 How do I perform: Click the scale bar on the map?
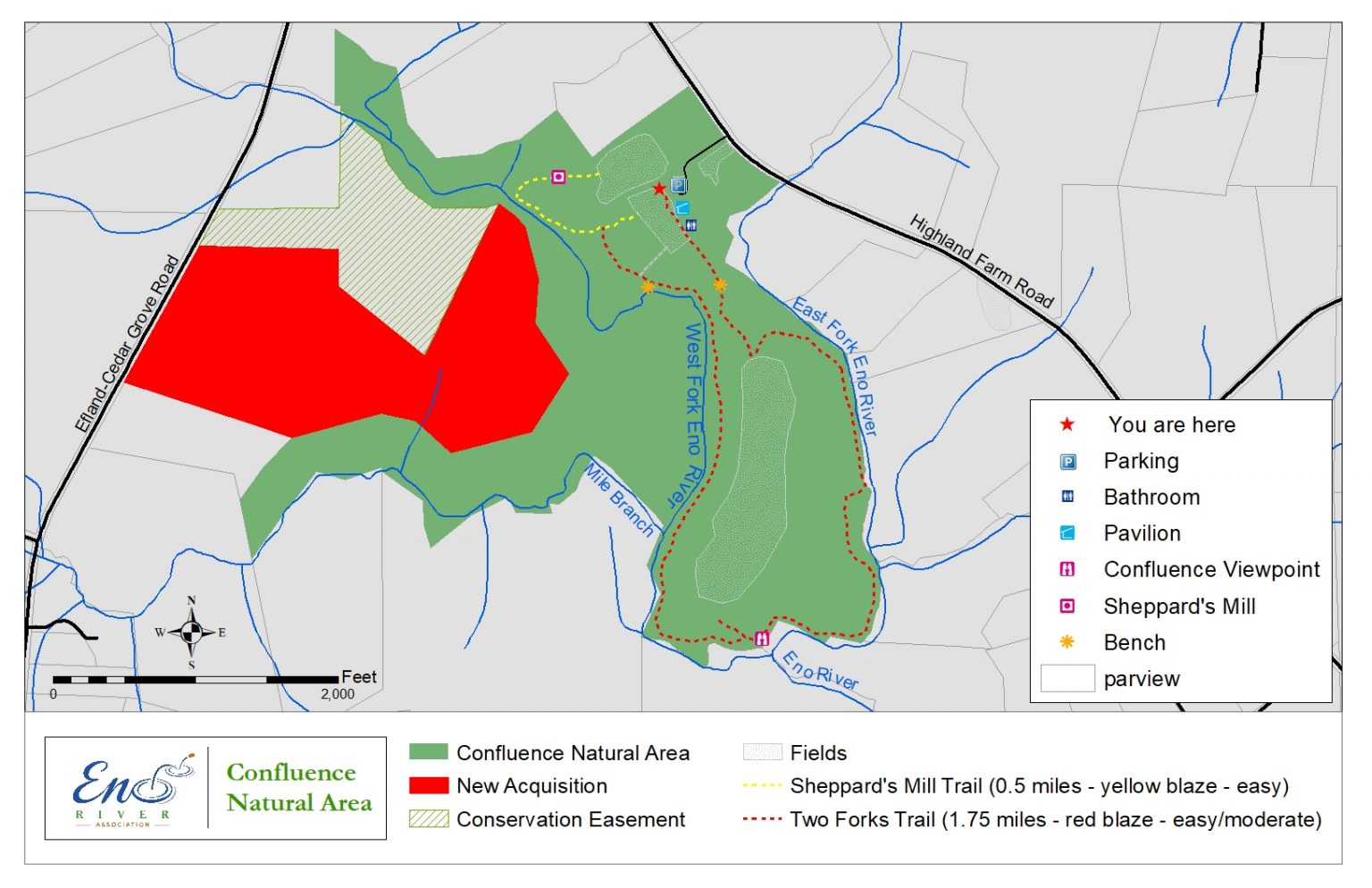click(x=196, y=680)
